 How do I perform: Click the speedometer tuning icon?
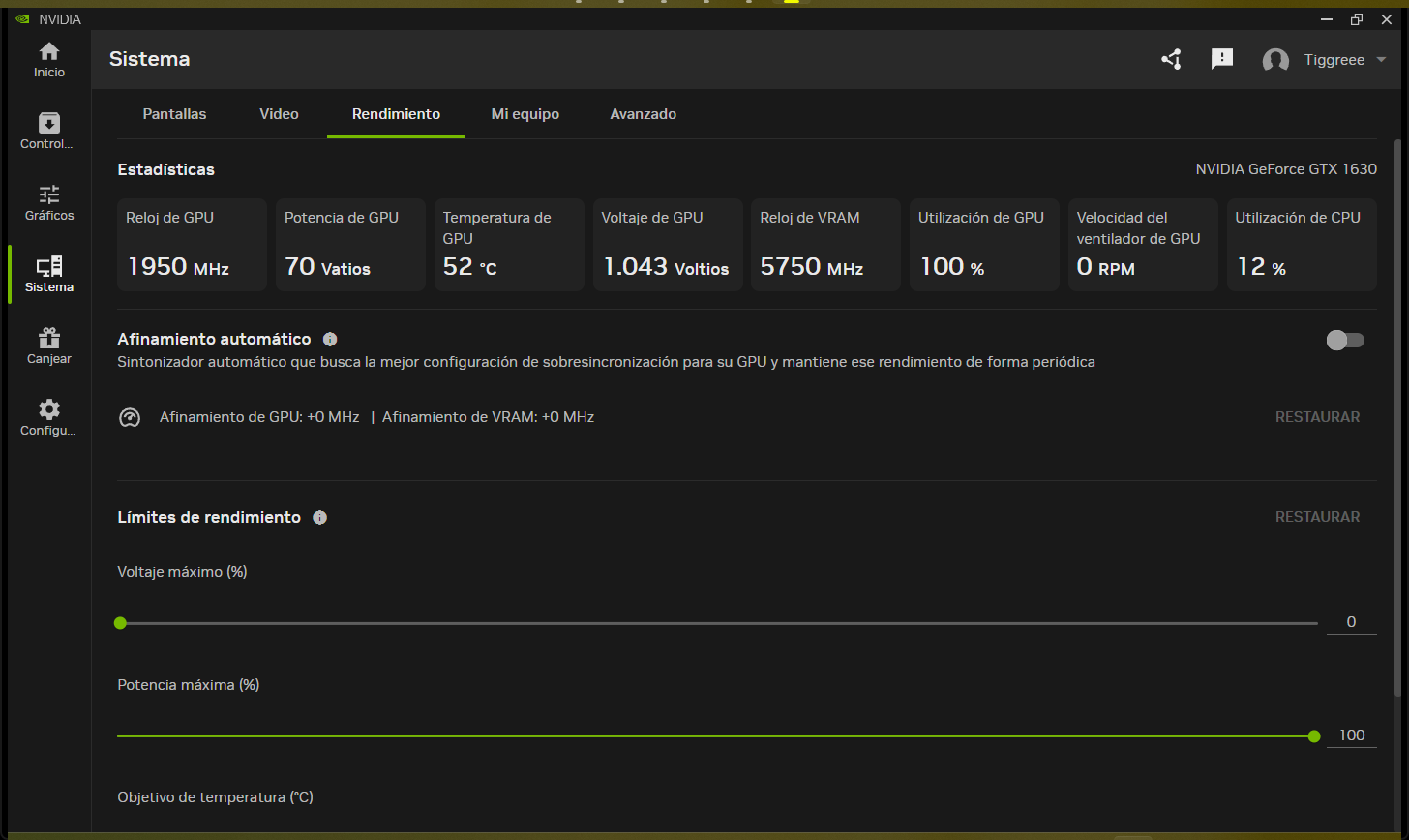coord(130,418)
